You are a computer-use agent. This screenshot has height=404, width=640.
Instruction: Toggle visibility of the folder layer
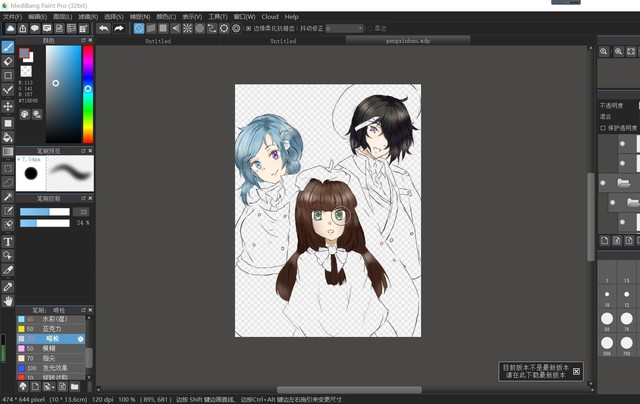(603, 182)
